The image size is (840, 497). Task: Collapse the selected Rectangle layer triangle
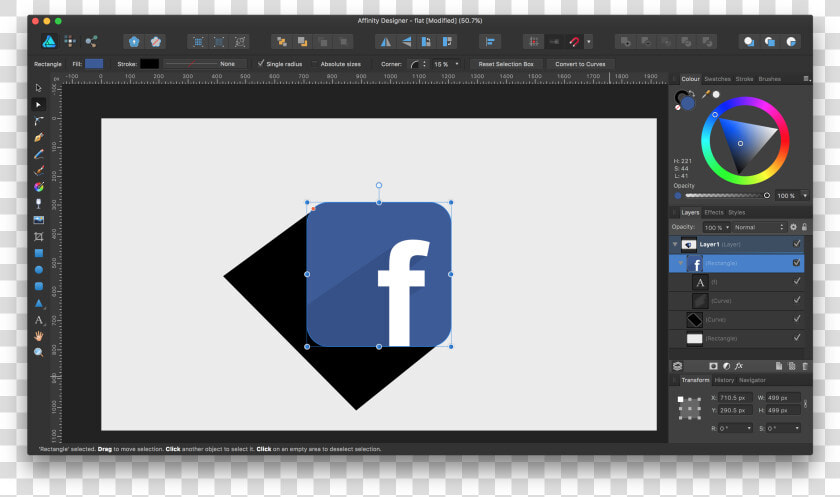[x=681, y=263]
